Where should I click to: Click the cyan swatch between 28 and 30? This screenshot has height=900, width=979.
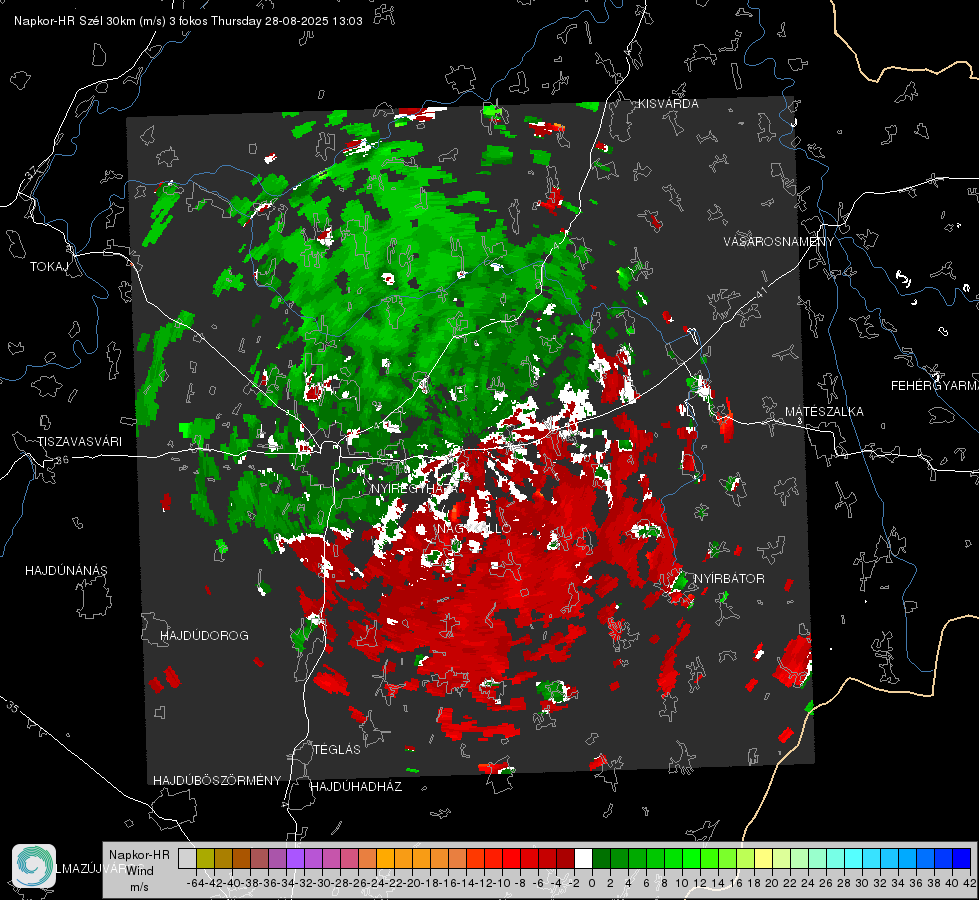853,858
